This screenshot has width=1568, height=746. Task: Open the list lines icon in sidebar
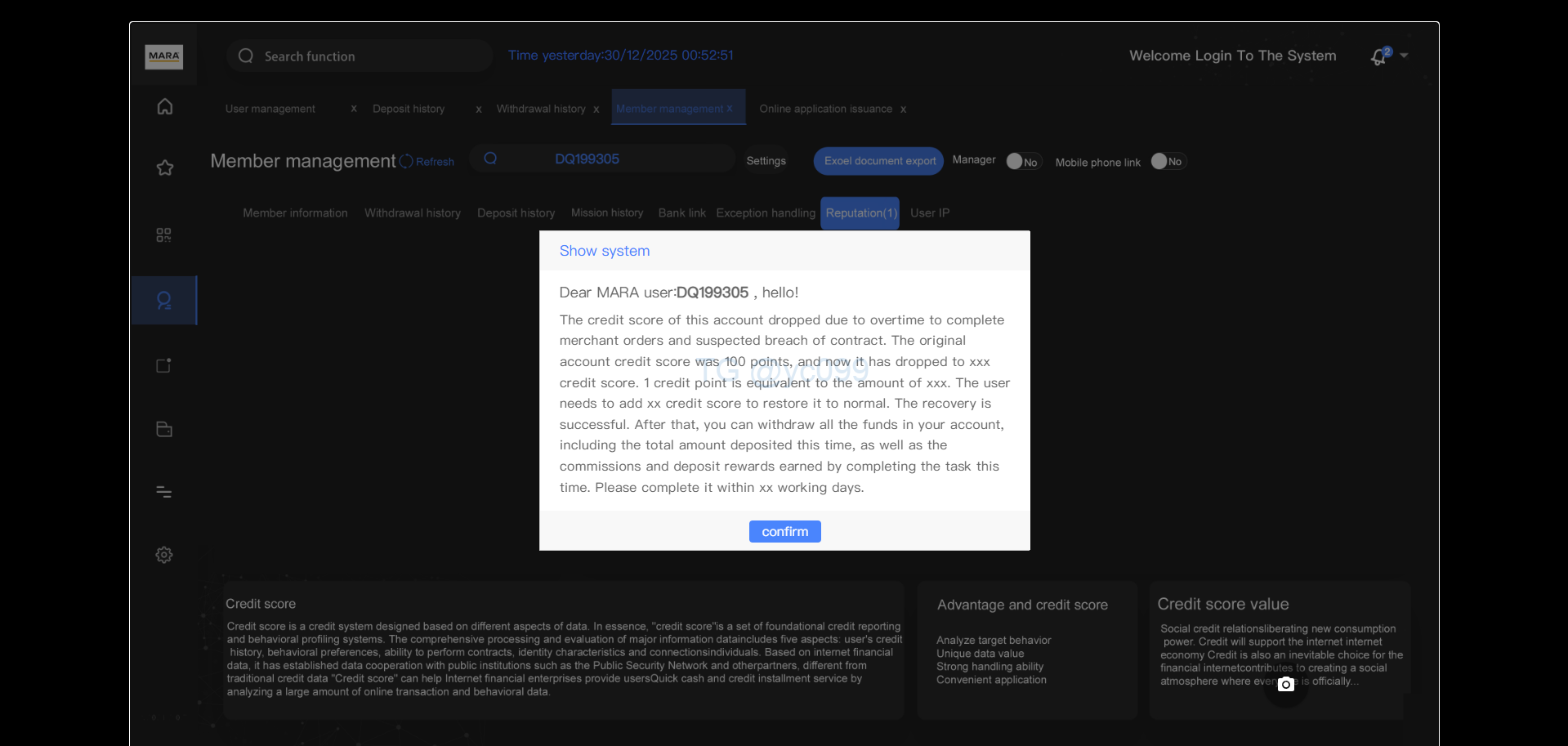[164, 492]
